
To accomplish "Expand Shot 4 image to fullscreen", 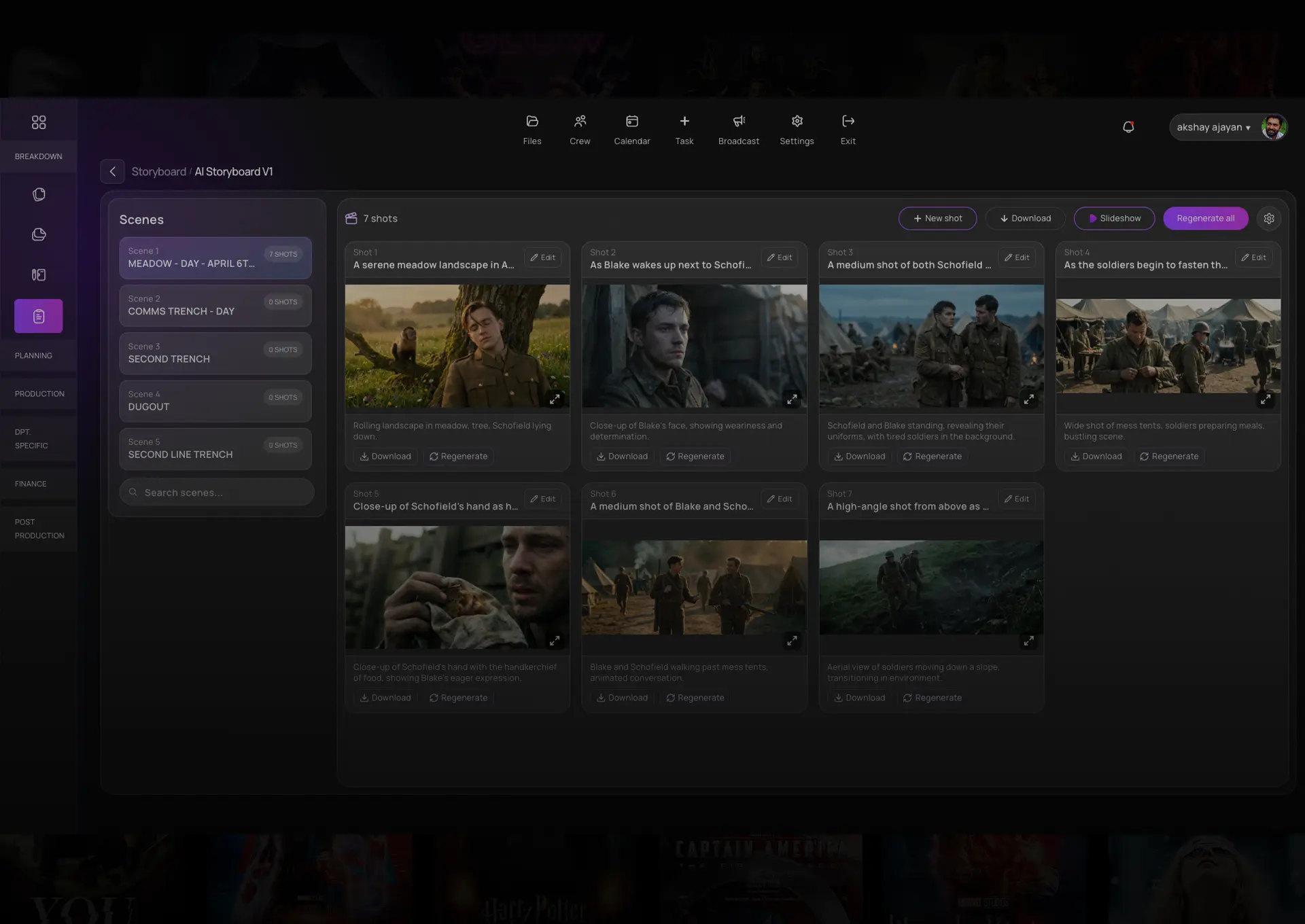I will click(1266, 400).
